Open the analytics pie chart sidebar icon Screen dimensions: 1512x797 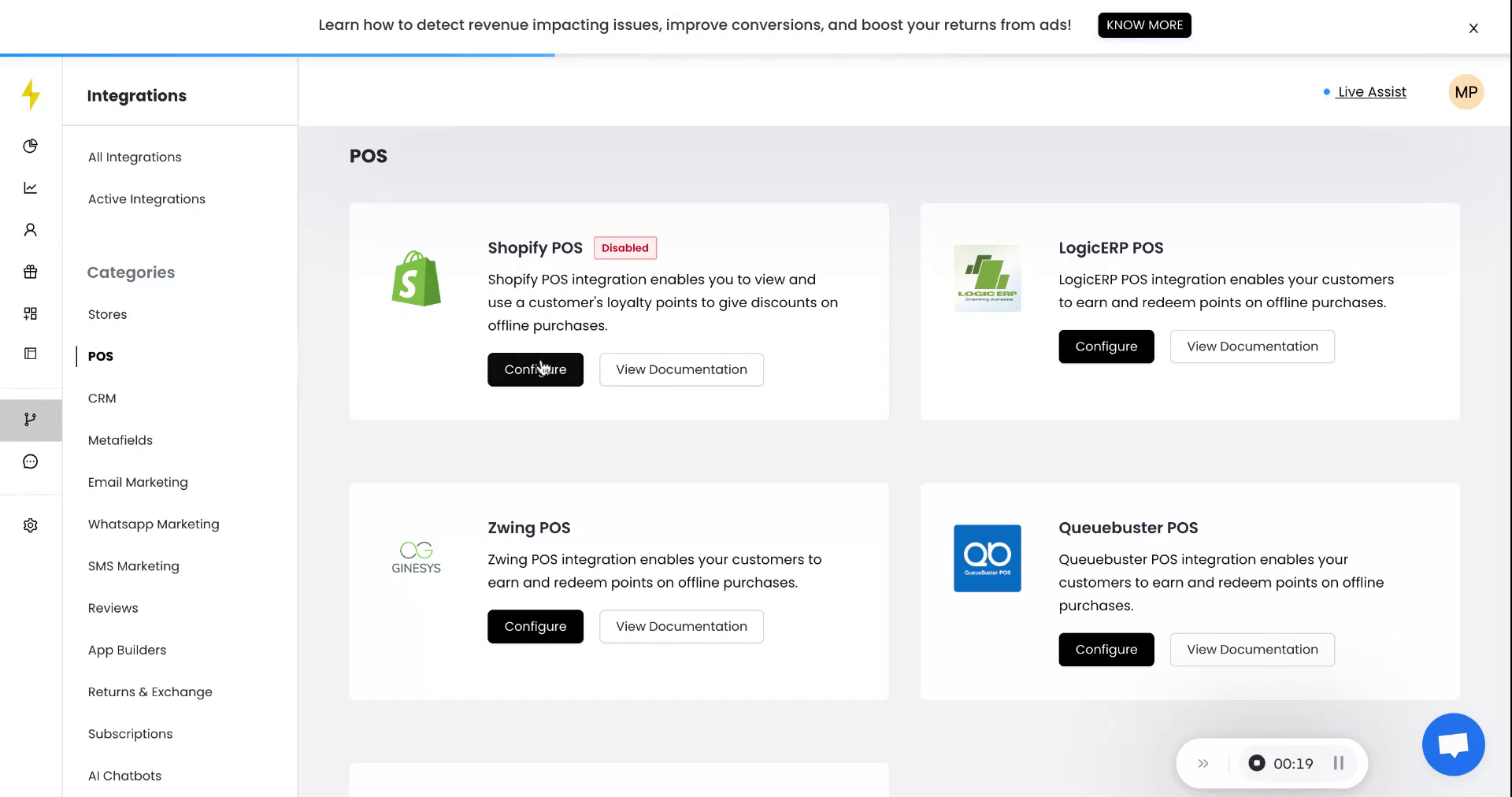point(30,146)
